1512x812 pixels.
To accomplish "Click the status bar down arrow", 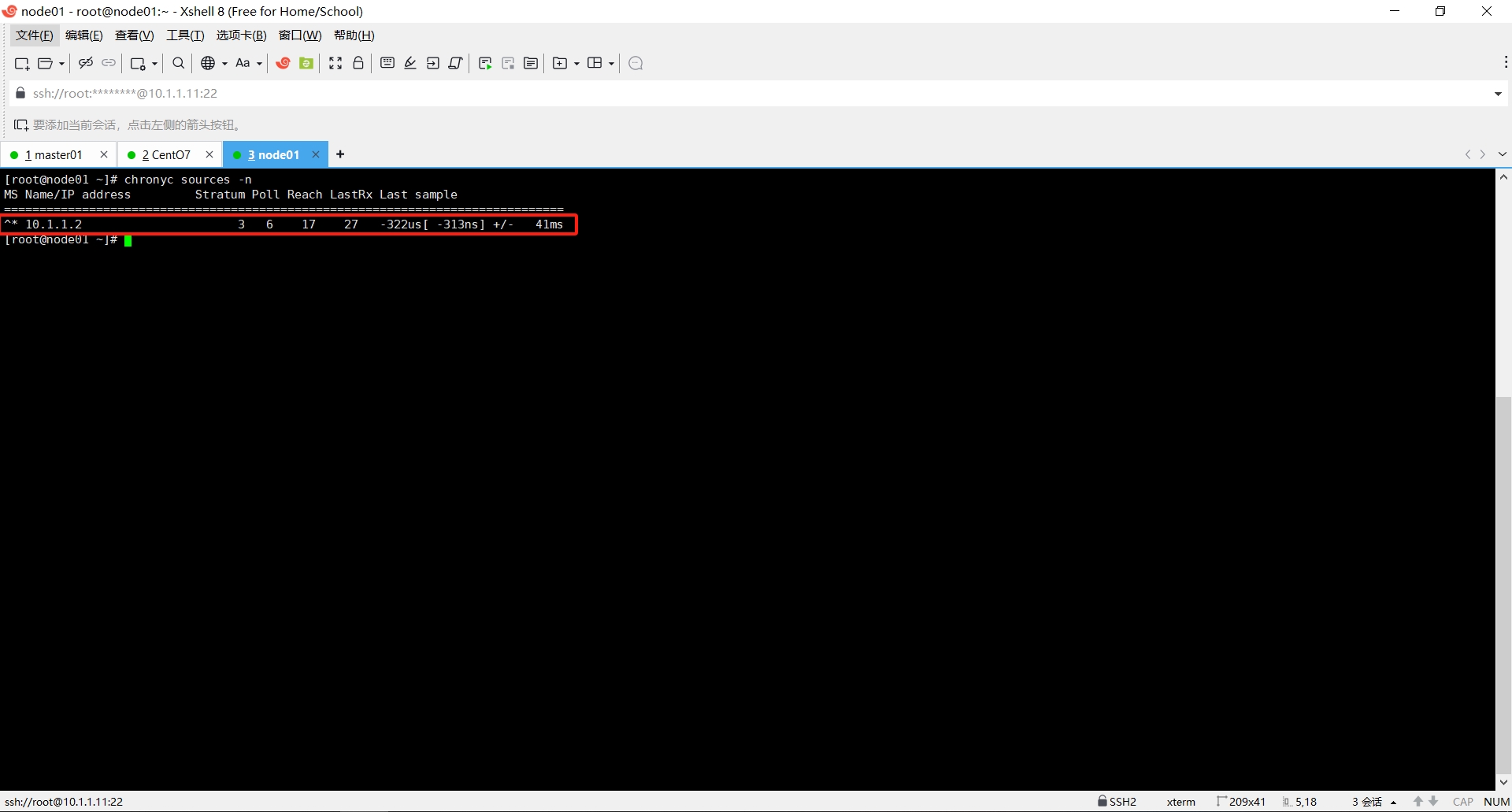I will pyautogui.click(x=1433, y=802).
